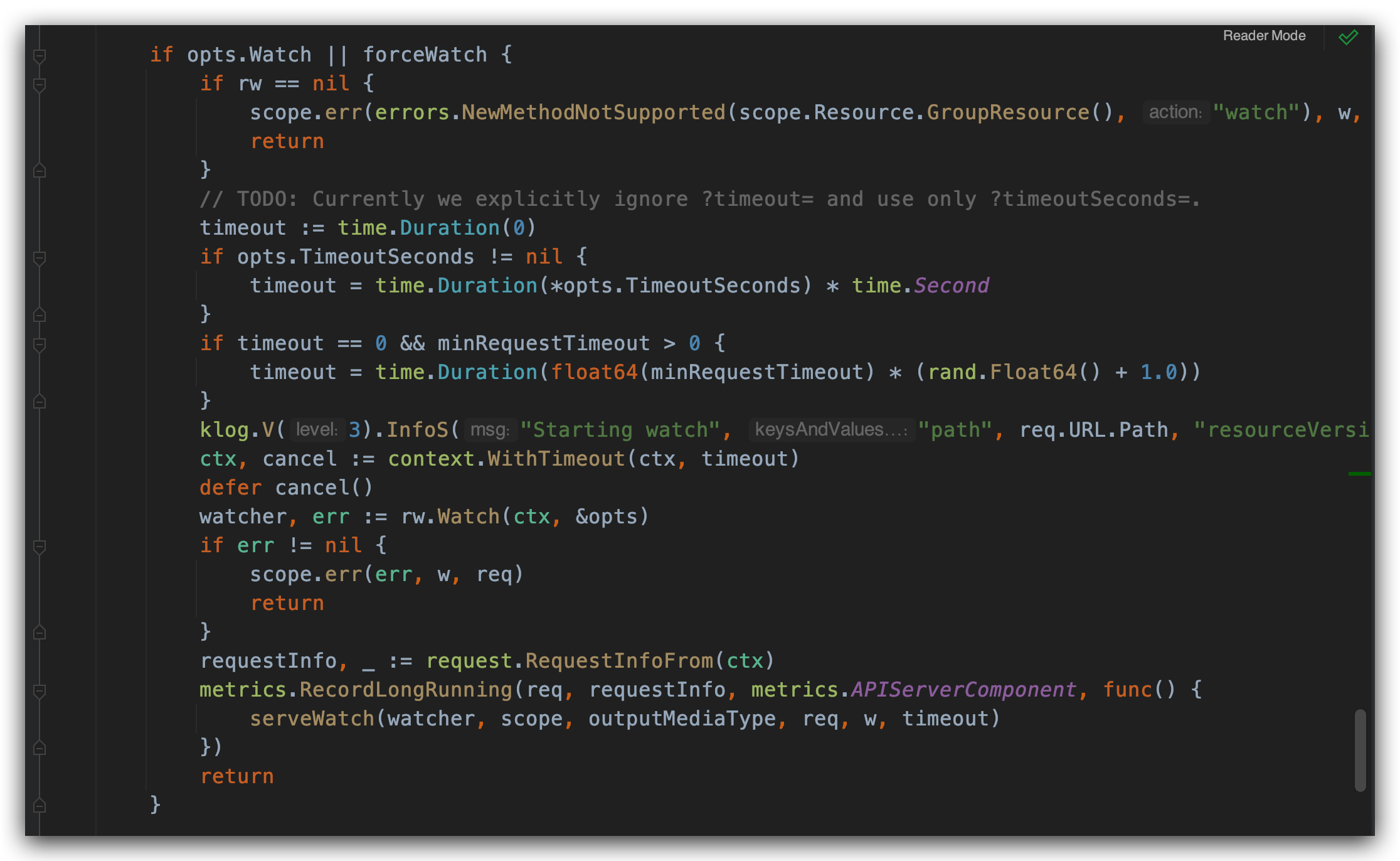This screenshot has height=861, width=1400.
Task: Fold the 'if rw == nil' block
Action: pos(40,85)
